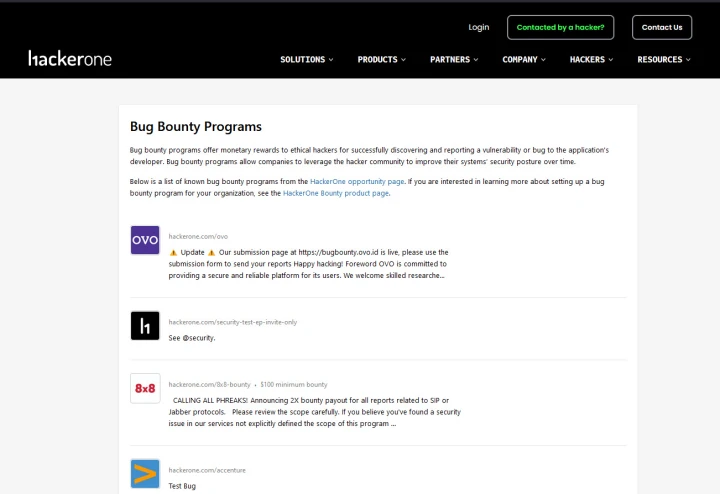Image resolution: width=720 pixels, height=494 pixels.
Task: Open the hackerone.com/8x8-bounty link
Action: 209,385
